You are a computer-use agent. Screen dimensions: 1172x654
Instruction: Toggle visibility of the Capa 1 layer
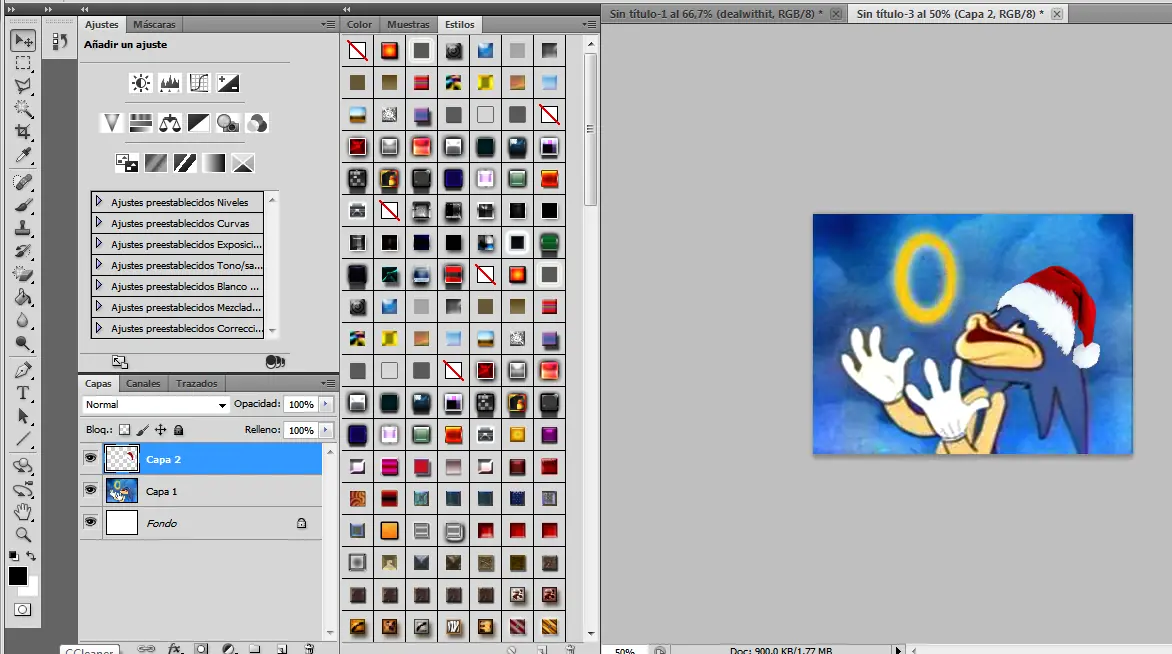(91, 491)
